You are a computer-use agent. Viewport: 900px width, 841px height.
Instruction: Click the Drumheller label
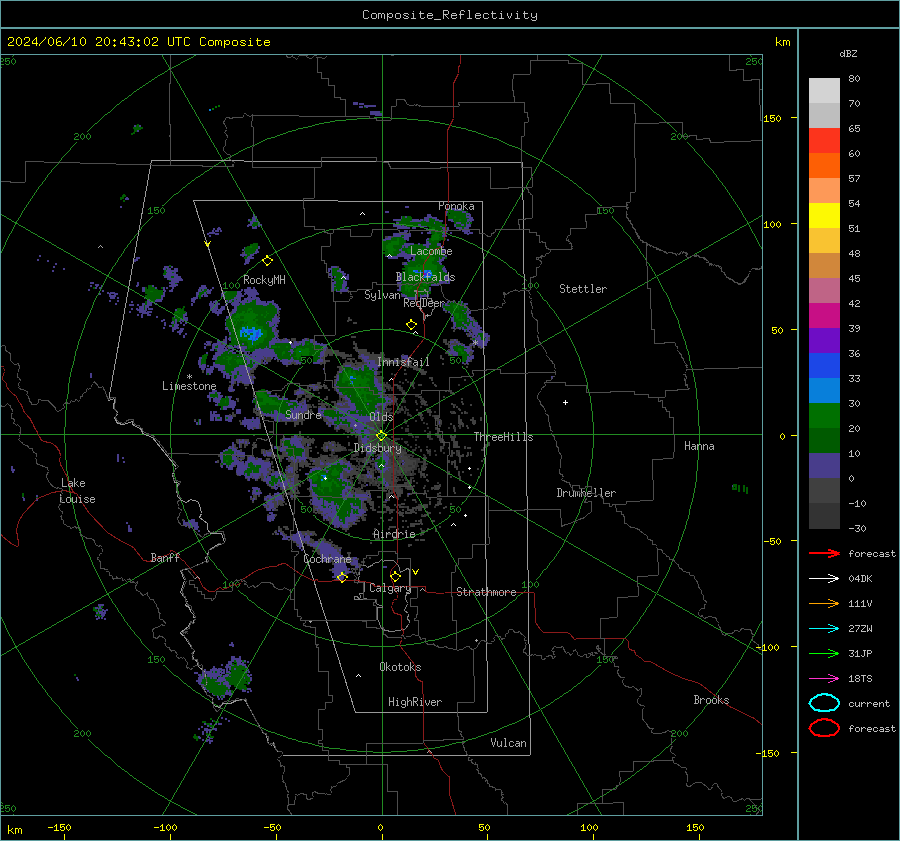[x=586, y=493]
